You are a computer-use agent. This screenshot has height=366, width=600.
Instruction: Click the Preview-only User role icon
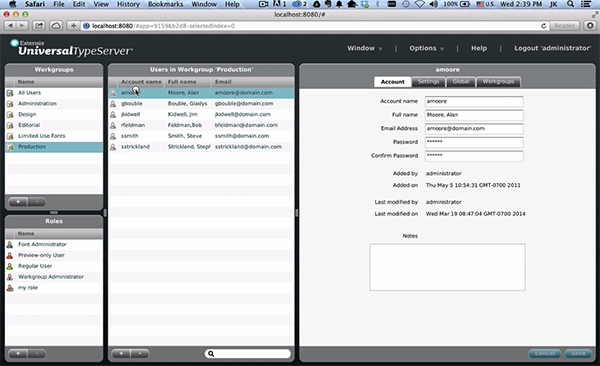[10, 255]
